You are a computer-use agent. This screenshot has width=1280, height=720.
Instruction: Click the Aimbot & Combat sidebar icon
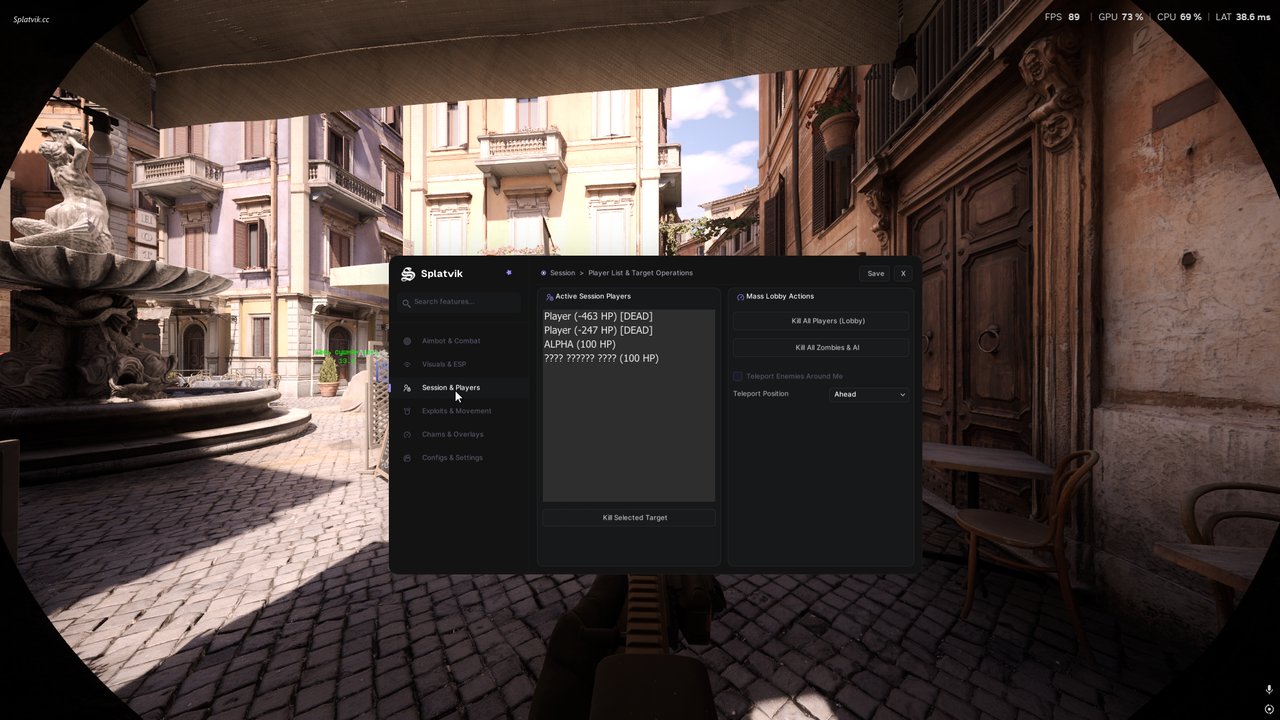click(407, 341)
